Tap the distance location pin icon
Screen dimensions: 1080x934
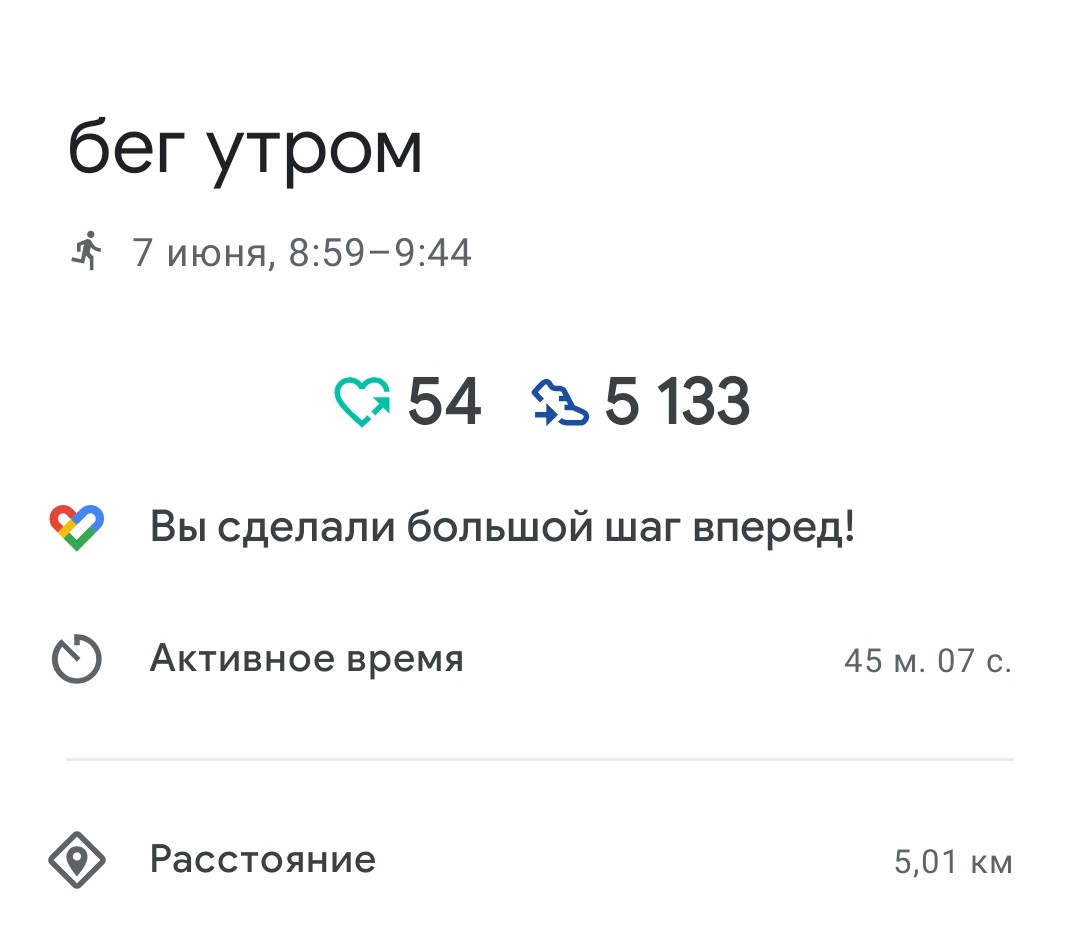77,860
